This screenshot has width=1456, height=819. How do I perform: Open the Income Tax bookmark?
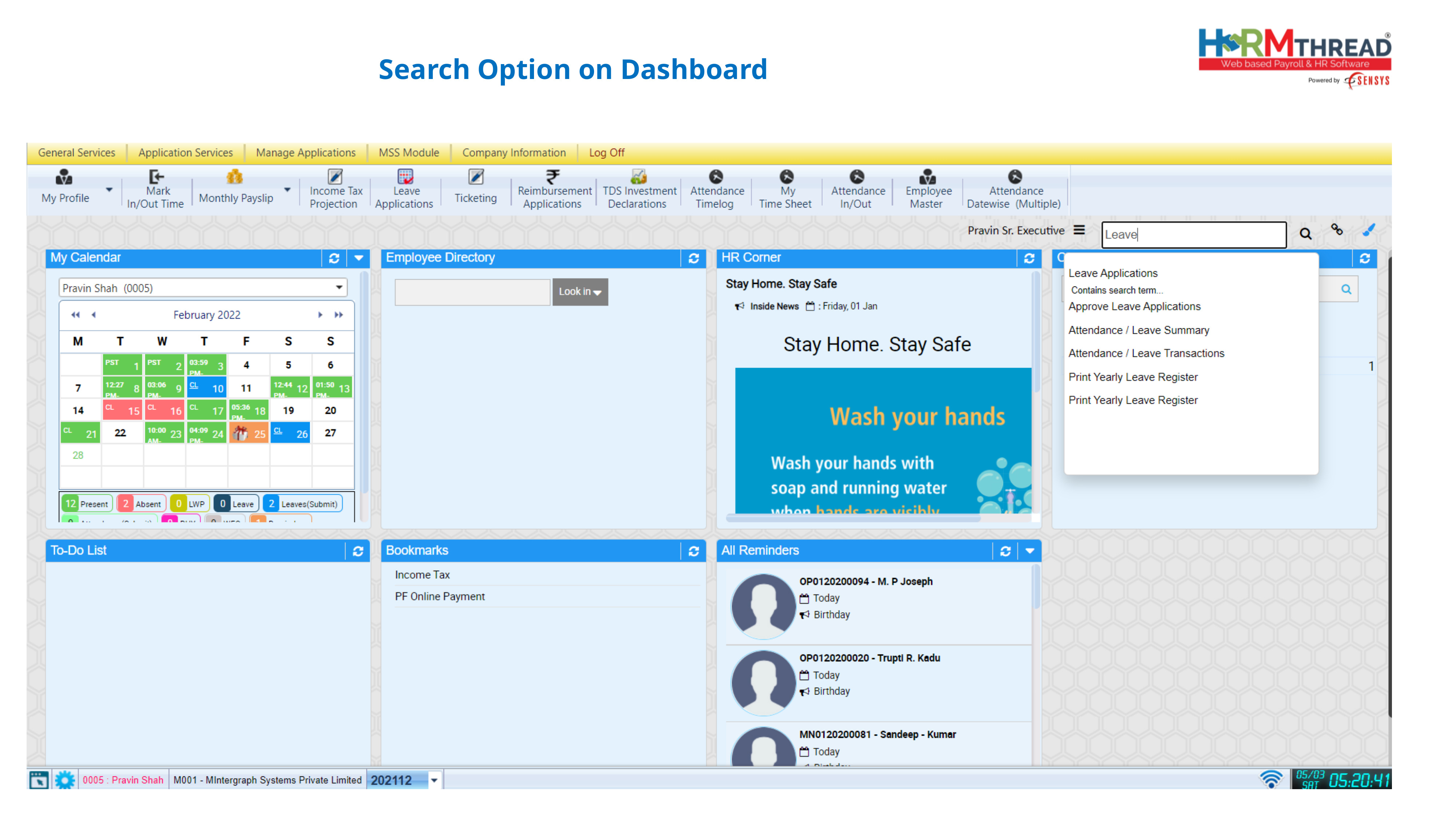coord(422,575)
